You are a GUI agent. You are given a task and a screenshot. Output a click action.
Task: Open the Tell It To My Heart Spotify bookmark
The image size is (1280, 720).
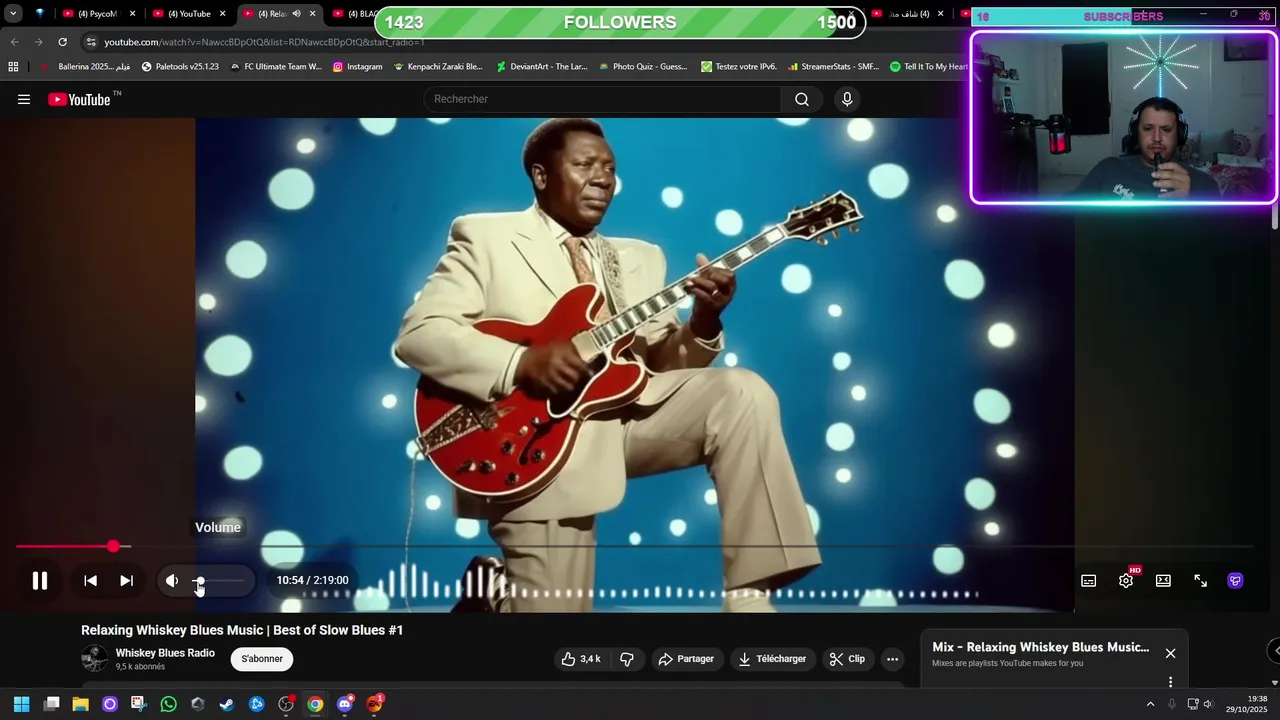928,67
